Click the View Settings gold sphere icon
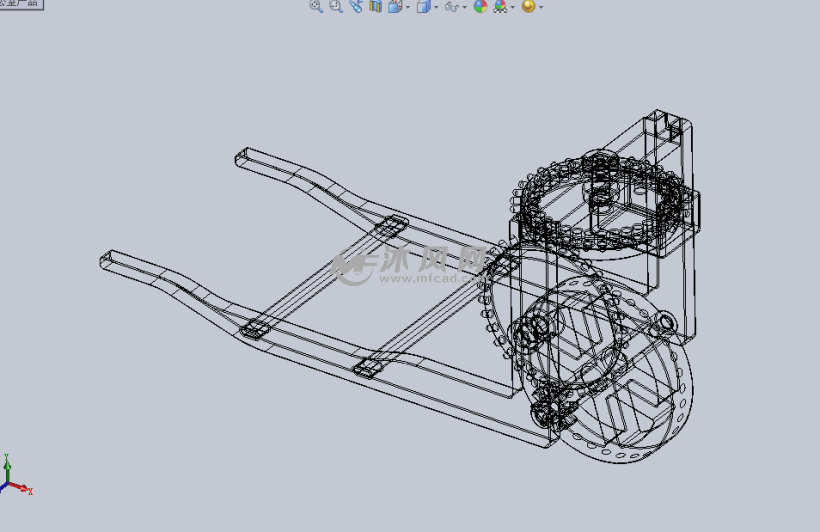 click(x=529, y=6)
